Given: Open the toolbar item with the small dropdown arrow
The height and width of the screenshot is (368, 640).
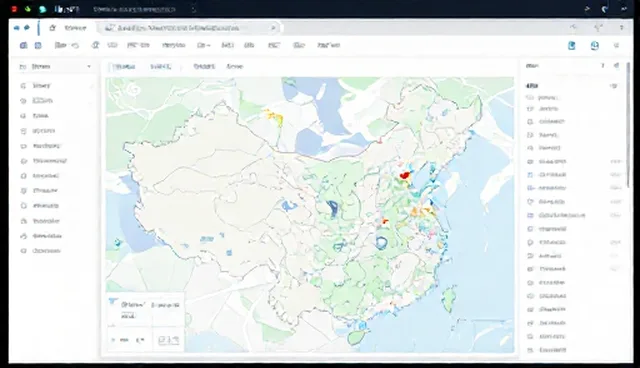Looking at the screenshot, I should point(203,45).
